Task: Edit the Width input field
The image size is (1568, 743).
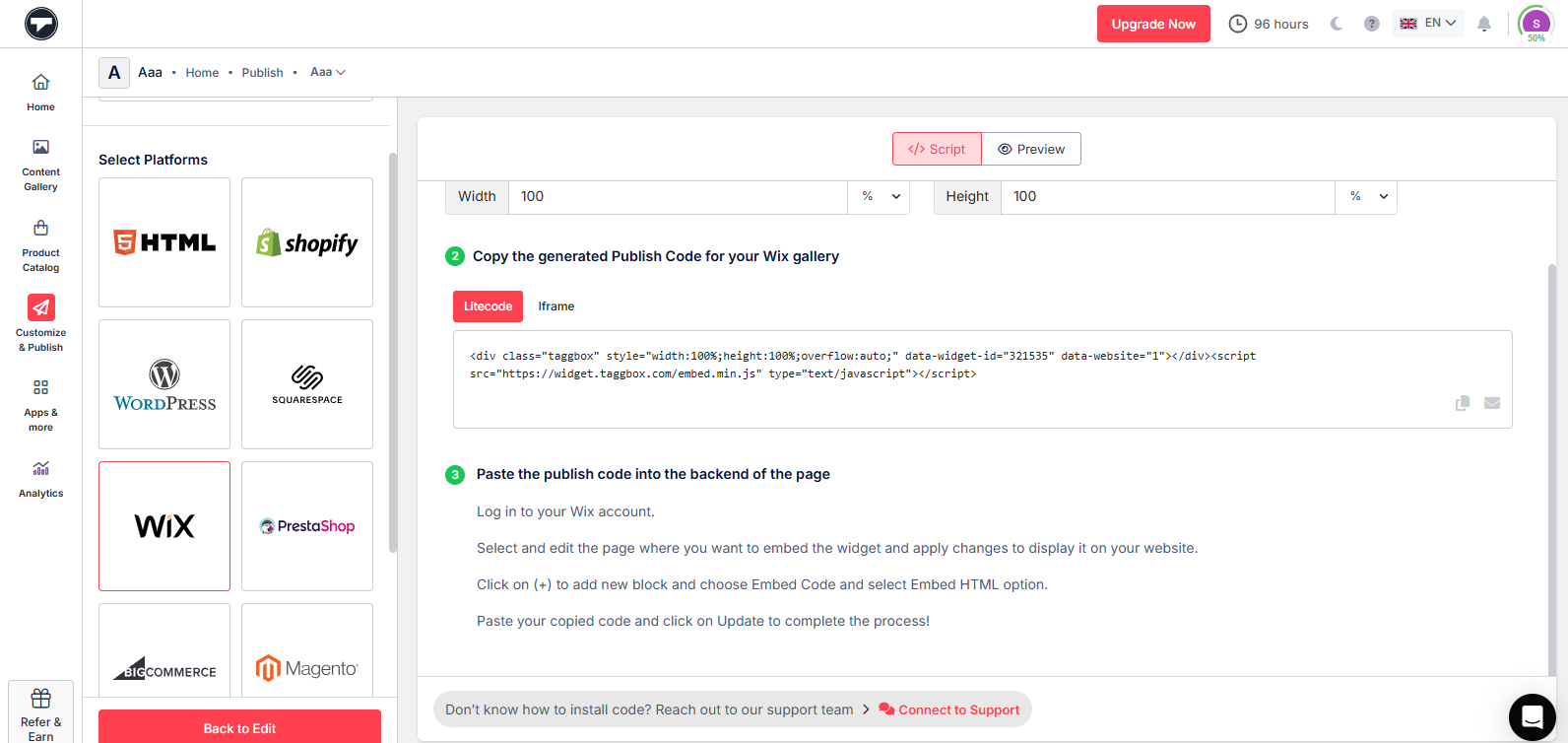Action: coord(678,196)
